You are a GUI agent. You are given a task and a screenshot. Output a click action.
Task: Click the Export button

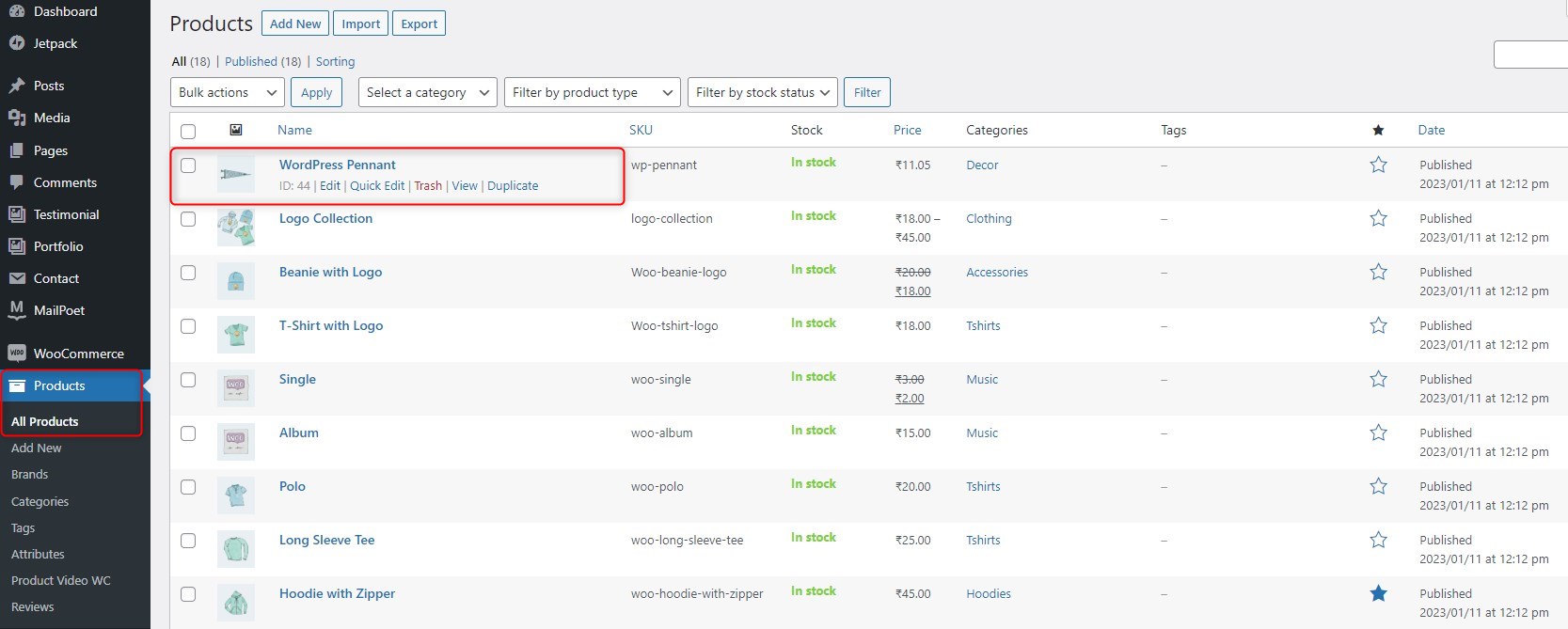[420, 24]
